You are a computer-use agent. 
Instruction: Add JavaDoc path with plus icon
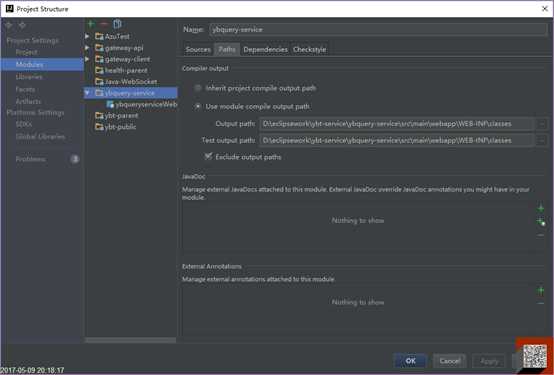pyautogui.click(x=541, y=209)
